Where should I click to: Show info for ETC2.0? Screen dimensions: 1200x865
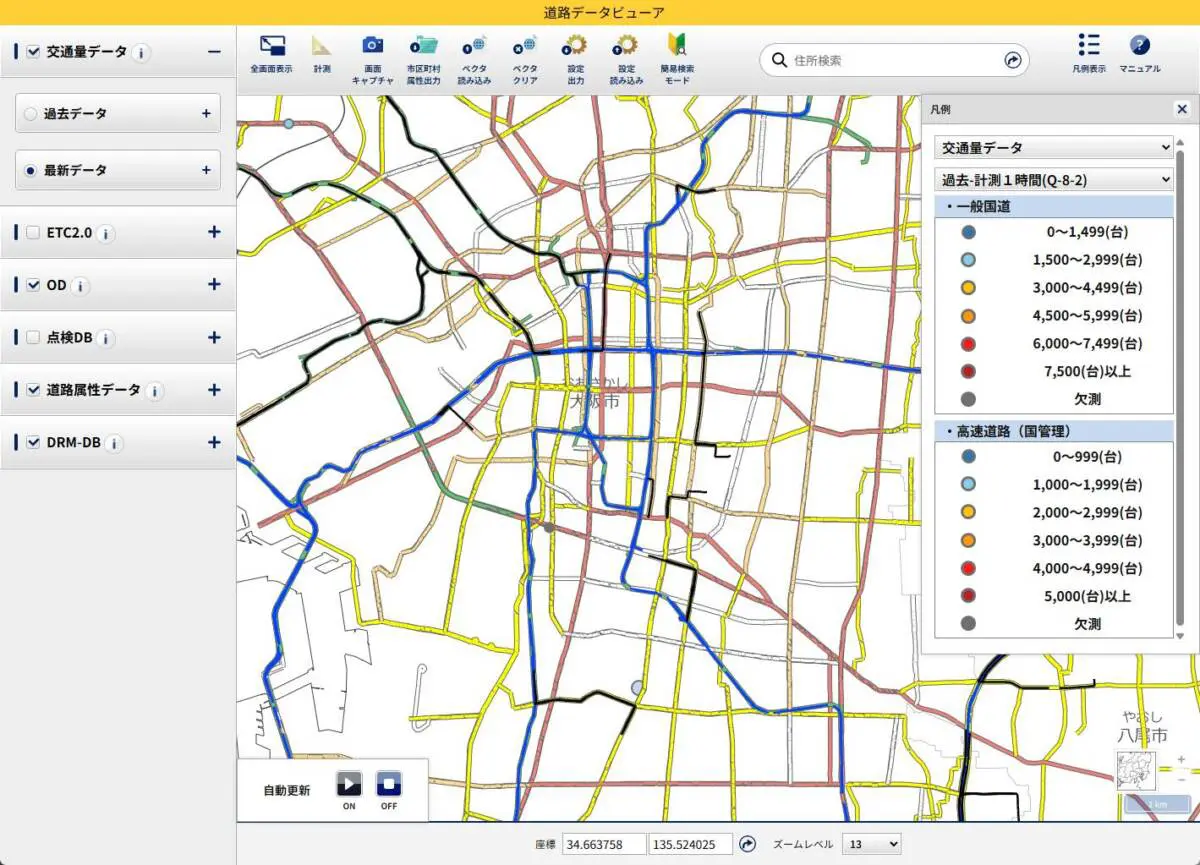tap(106, 233)
